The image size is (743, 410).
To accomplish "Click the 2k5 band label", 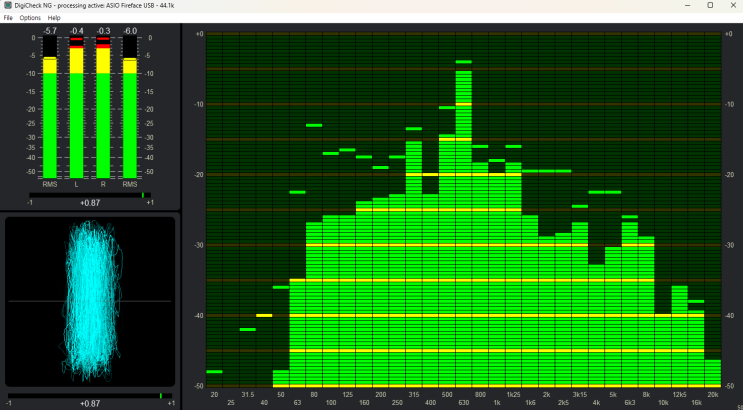I will tap(563, 403).
